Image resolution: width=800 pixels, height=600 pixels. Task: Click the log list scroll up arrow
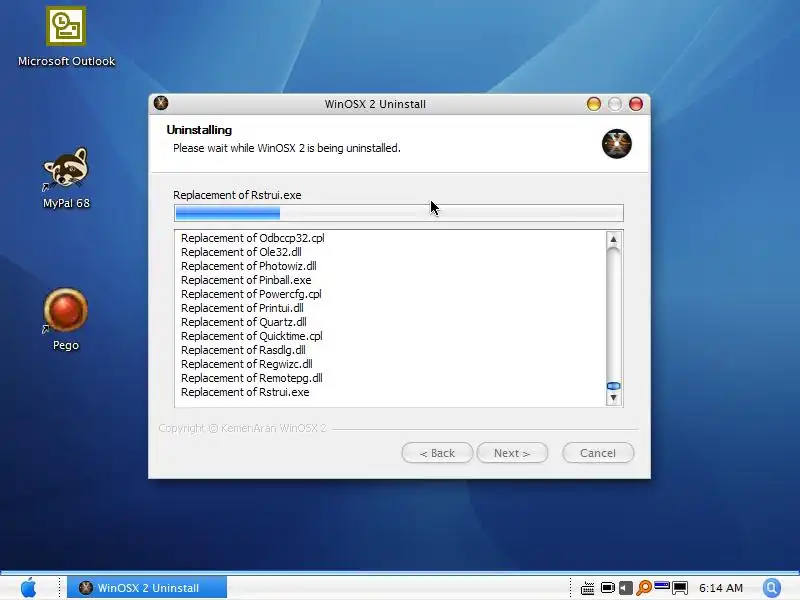[x=613, y=239]
